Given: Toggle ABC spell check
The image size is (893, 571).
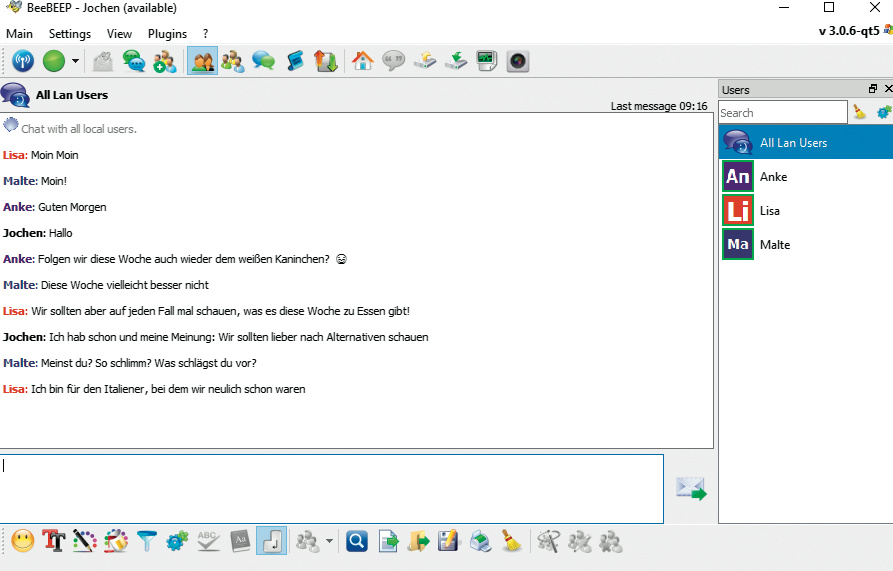Looking at the screenshot, I should [208, 541].
